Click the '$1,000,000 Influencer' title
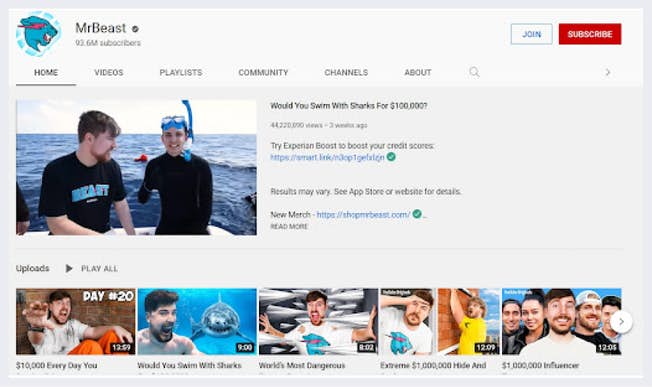The height and width of the screenshot is (387, 652). pos(540,365)
